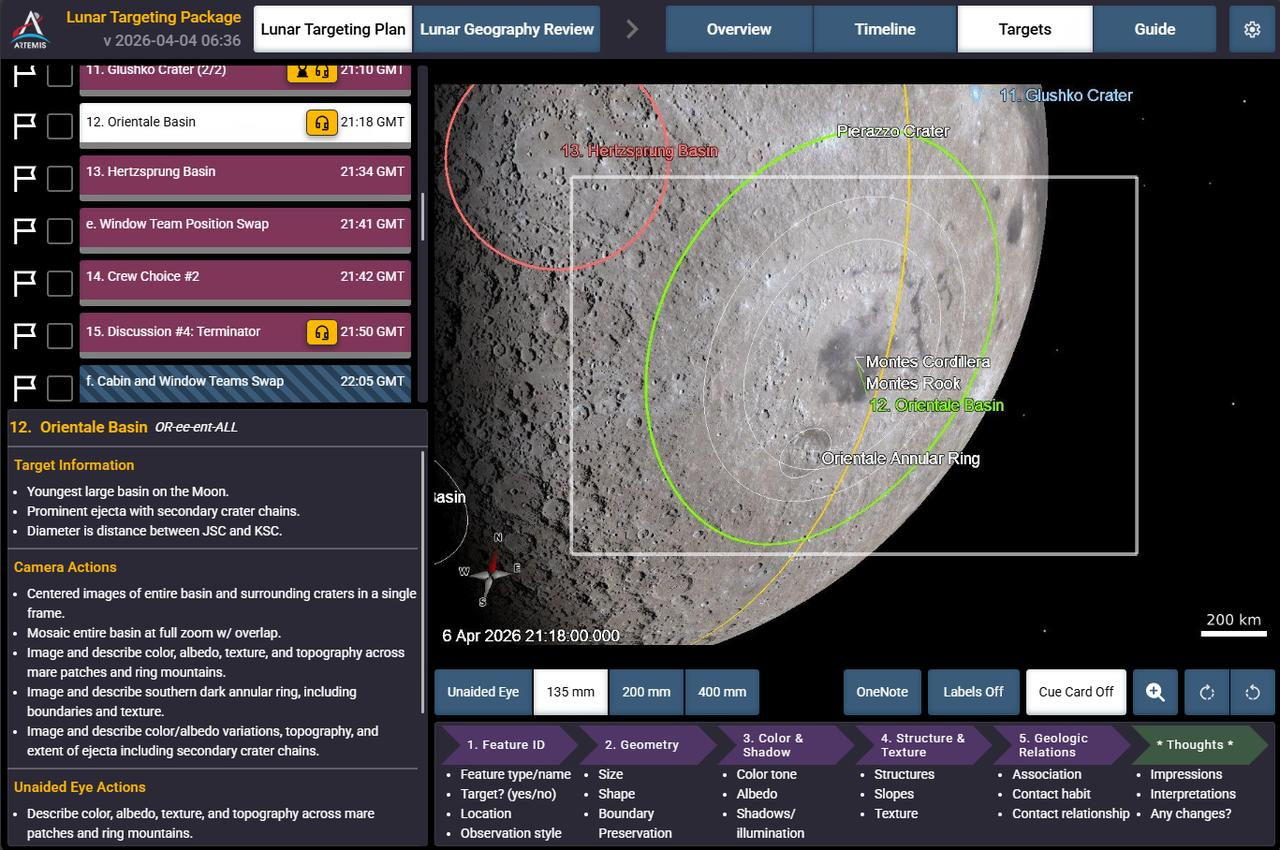Screen dimensions: 1280x850
Task: Expand the chevron after Lunar Geography Review
Action: coord(630,29)
